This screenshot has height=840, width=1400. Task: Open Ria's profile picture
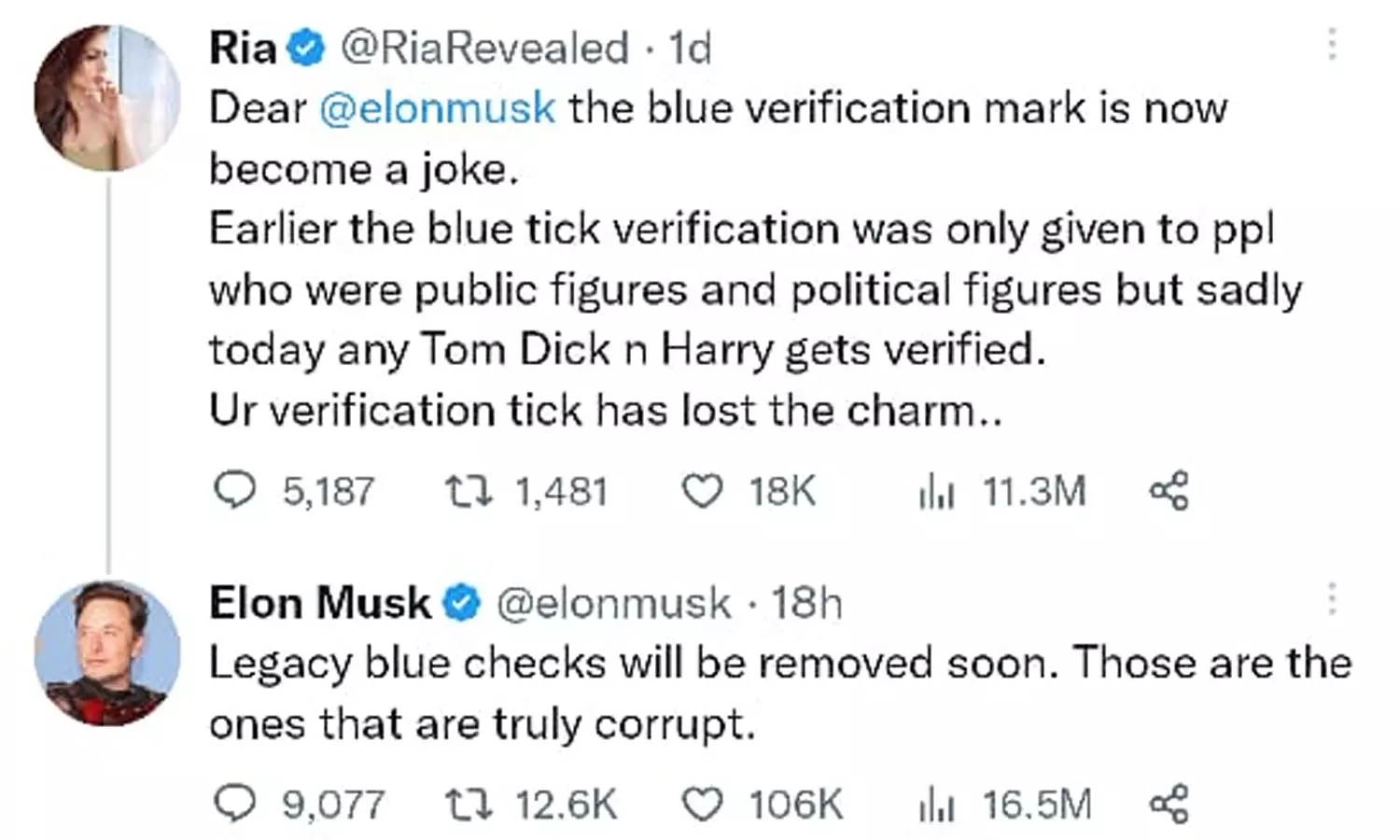click(x=107, y=98)
